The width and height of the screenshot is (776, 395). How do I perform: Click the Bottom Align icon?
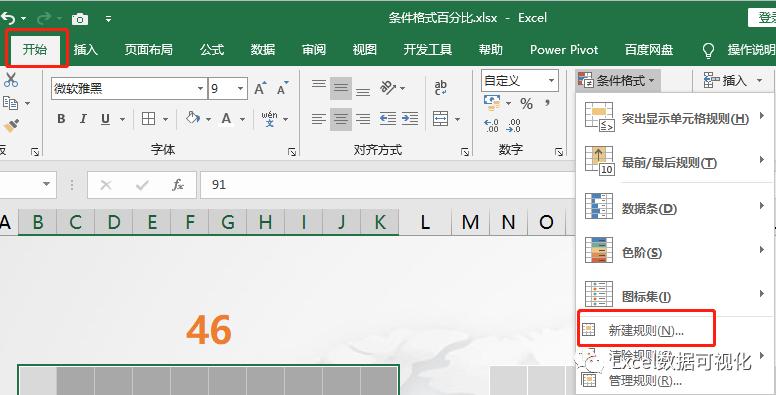[x=363, y=92]
